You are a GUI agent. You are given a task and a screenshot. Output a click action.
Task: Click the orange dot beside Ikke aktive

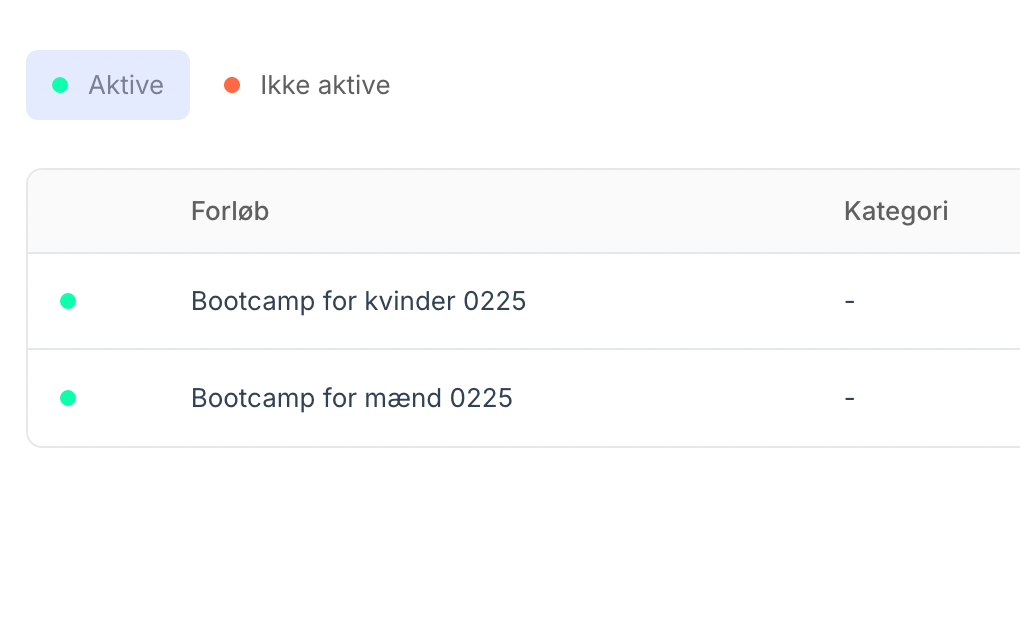[233, 85]
